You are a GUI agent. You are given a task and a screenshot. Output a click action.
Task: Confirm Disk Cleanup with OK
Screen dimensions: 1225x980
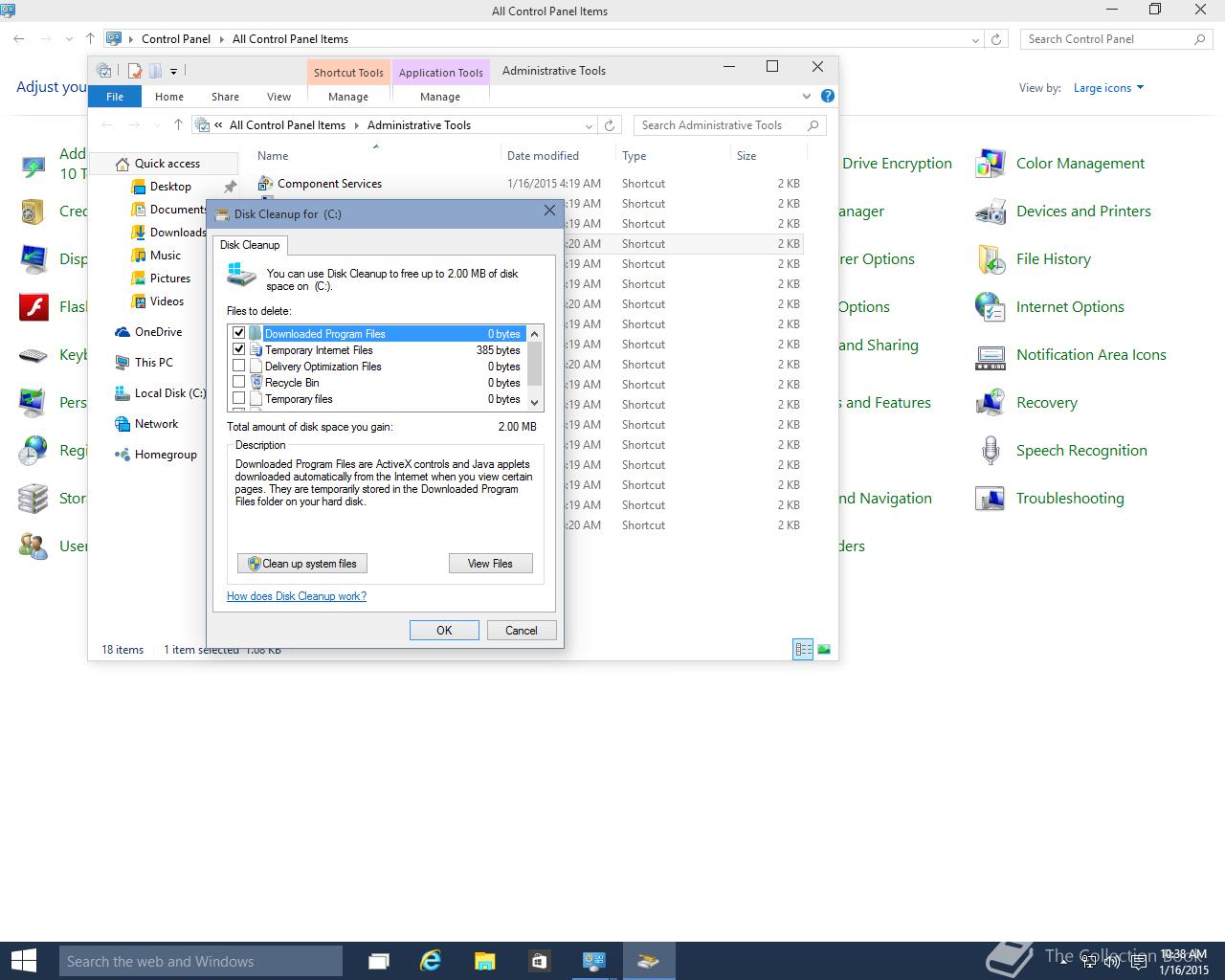[444, 630]
